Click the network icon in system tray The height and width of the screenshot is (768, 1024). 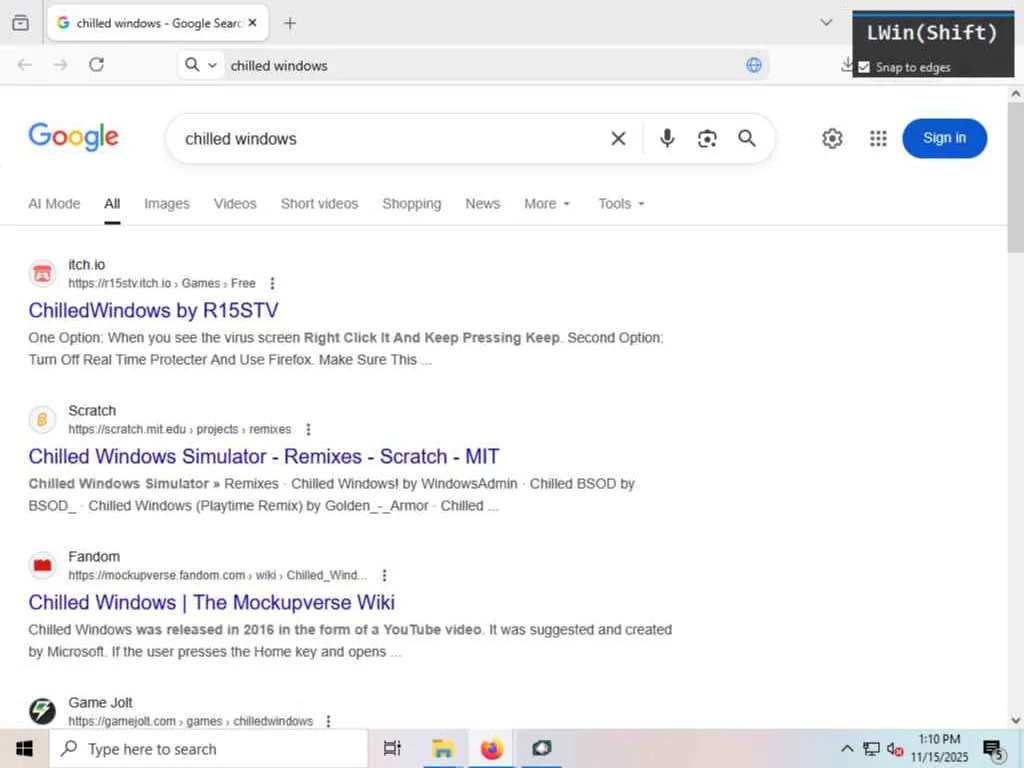(x=871, y=748)
